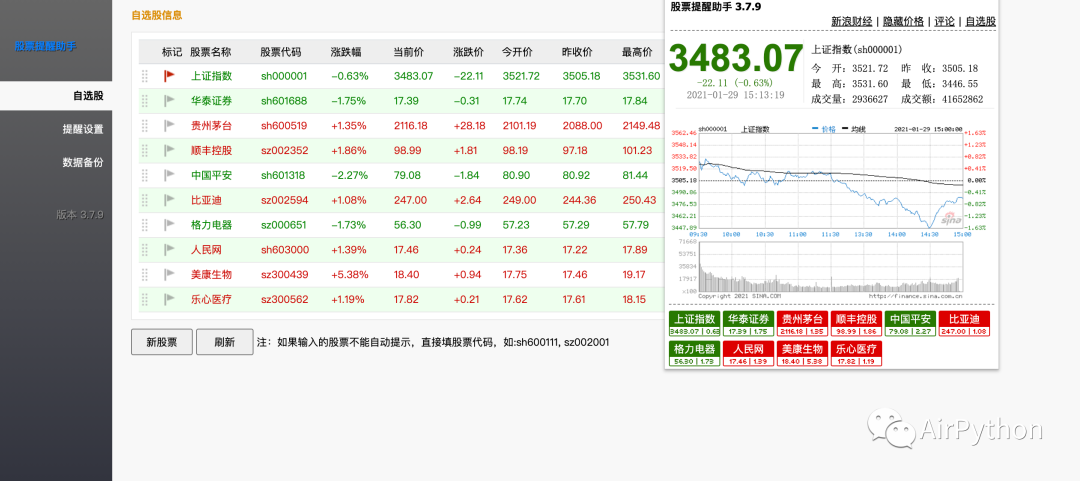
Task: Select the 上证指数 tile in popup
Action: point(694,324)
